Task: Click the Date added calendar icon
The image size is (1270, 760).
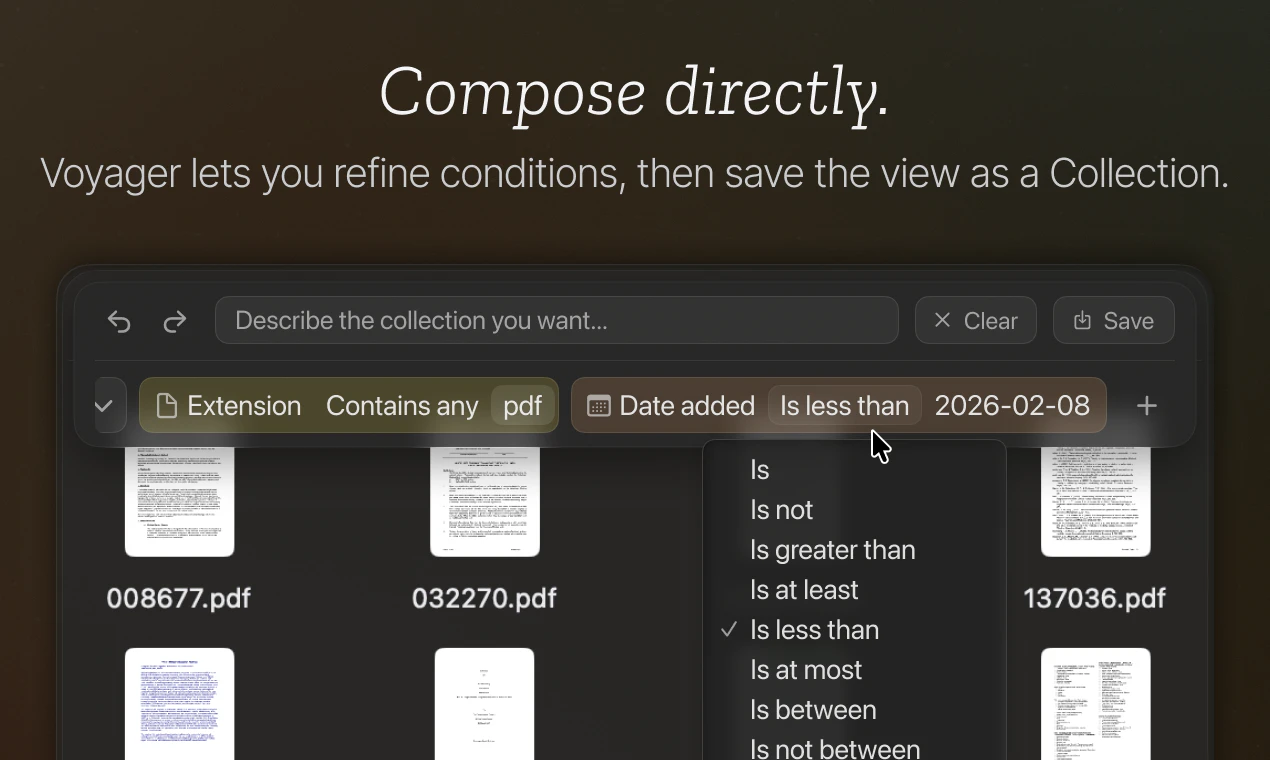Action: [x=599, y=405]
